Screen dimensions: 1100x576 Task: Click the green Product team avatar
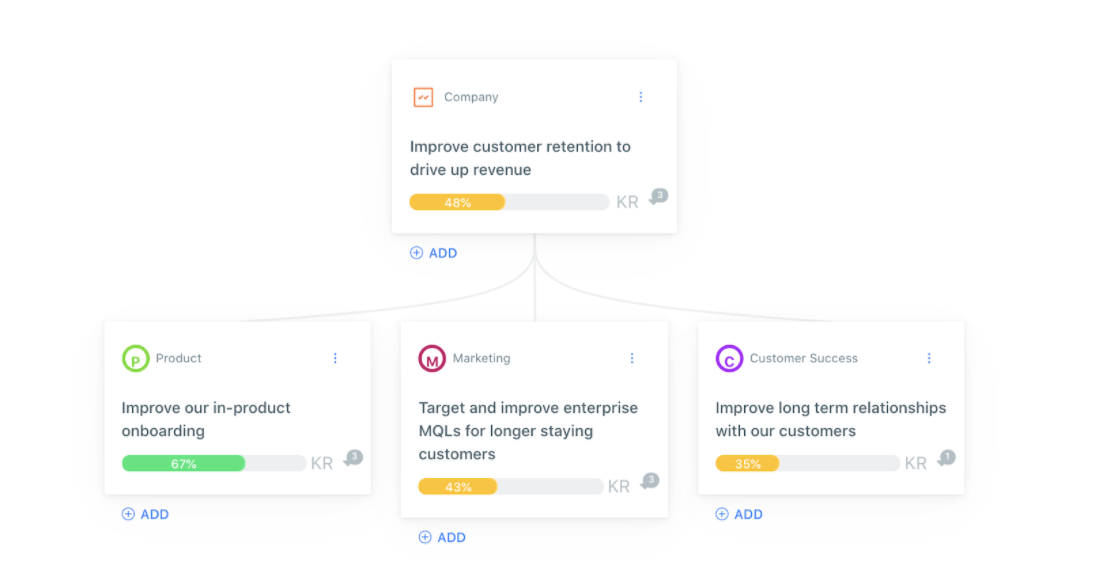(135, 359)
